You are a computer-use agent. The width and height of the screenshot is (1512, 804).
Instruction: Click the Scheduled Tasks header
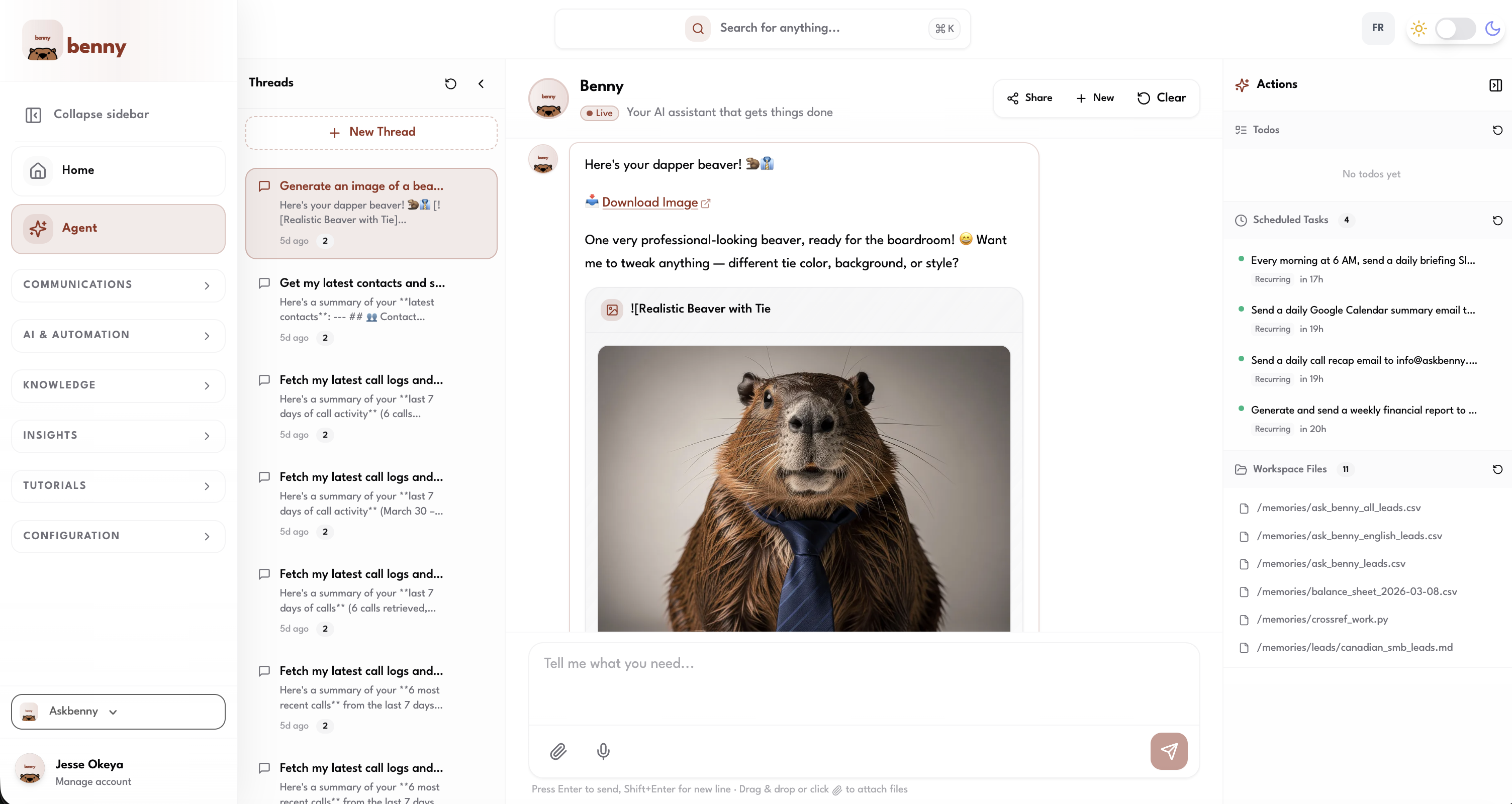(1290, 220)
